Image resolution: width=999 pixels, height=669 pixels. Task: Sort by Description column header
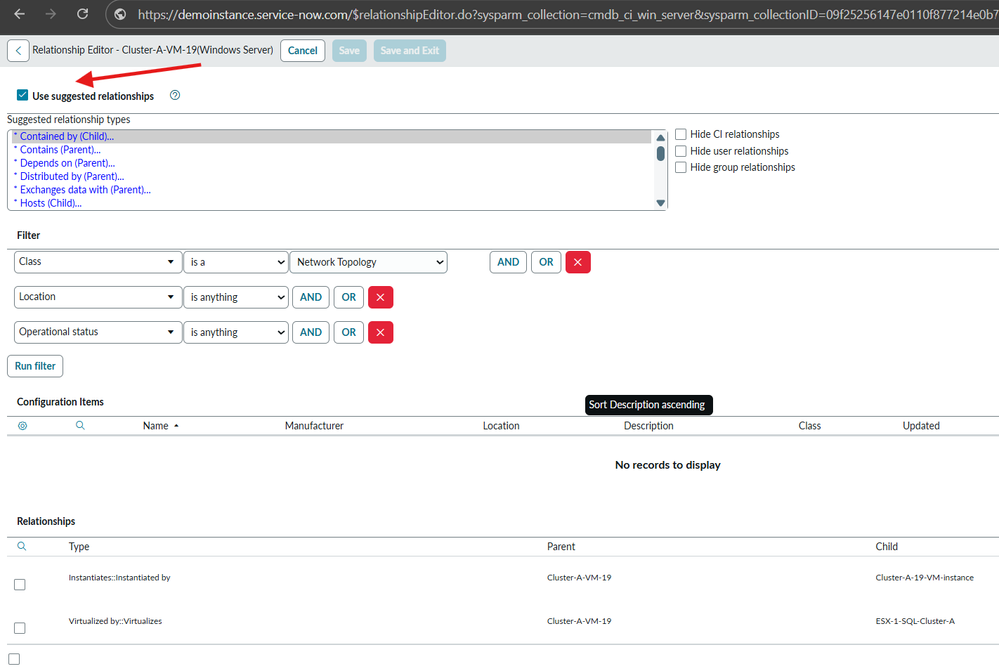click(648, 426)
